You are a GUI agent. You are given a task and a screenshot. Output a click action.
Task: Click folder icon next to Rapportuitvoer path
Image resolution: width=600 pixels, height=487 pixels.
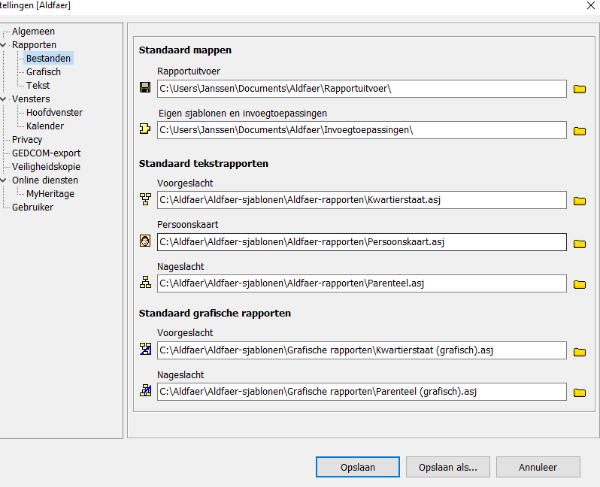pyautogui.click(x=579, y=89)
